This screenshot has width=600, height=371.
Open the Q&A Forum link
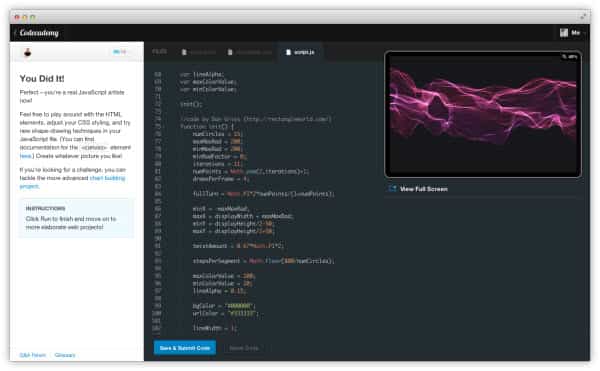point(33,355)
